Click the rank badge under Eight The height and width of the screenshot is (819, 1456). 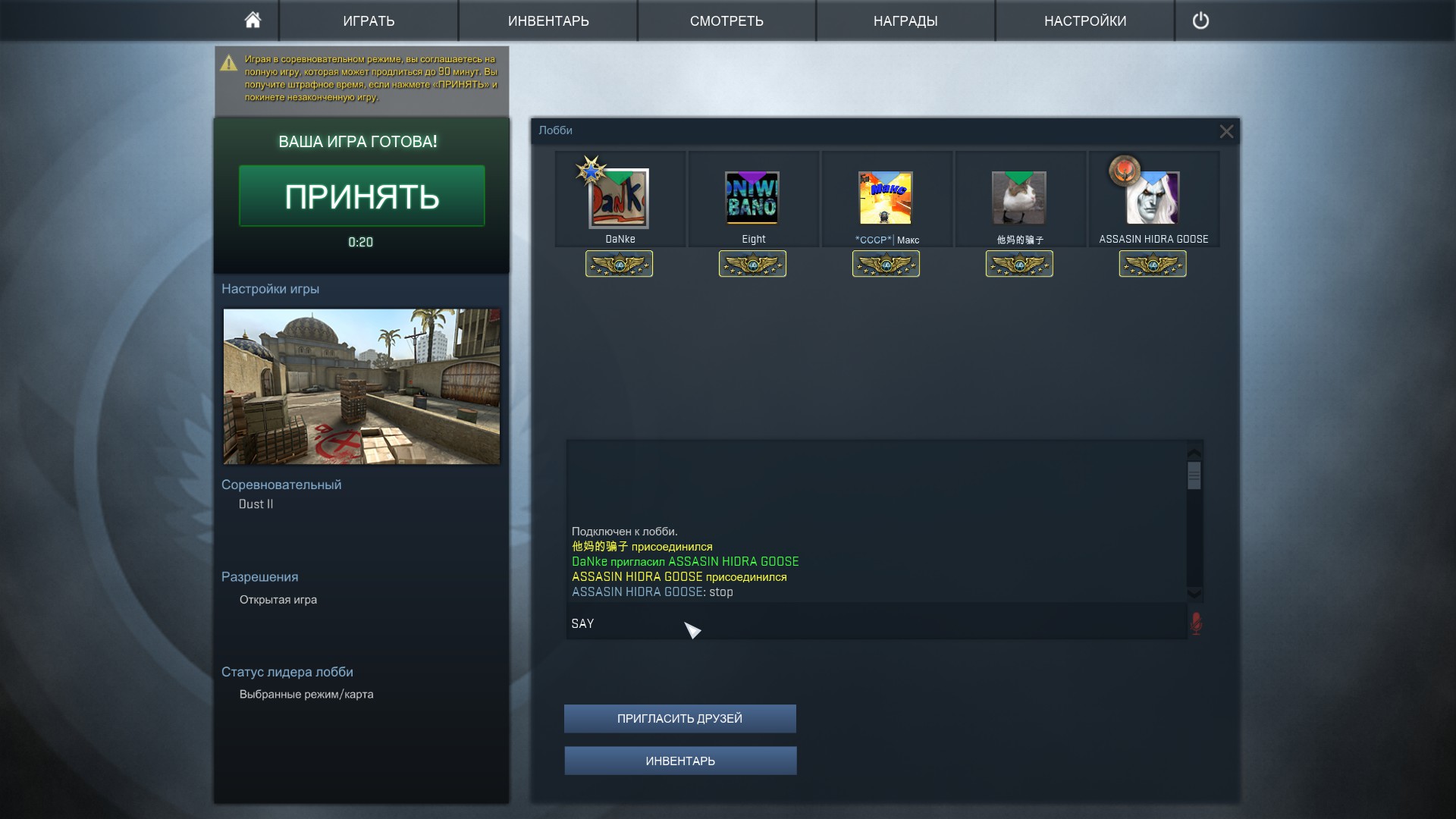click(x=752, y=264)
